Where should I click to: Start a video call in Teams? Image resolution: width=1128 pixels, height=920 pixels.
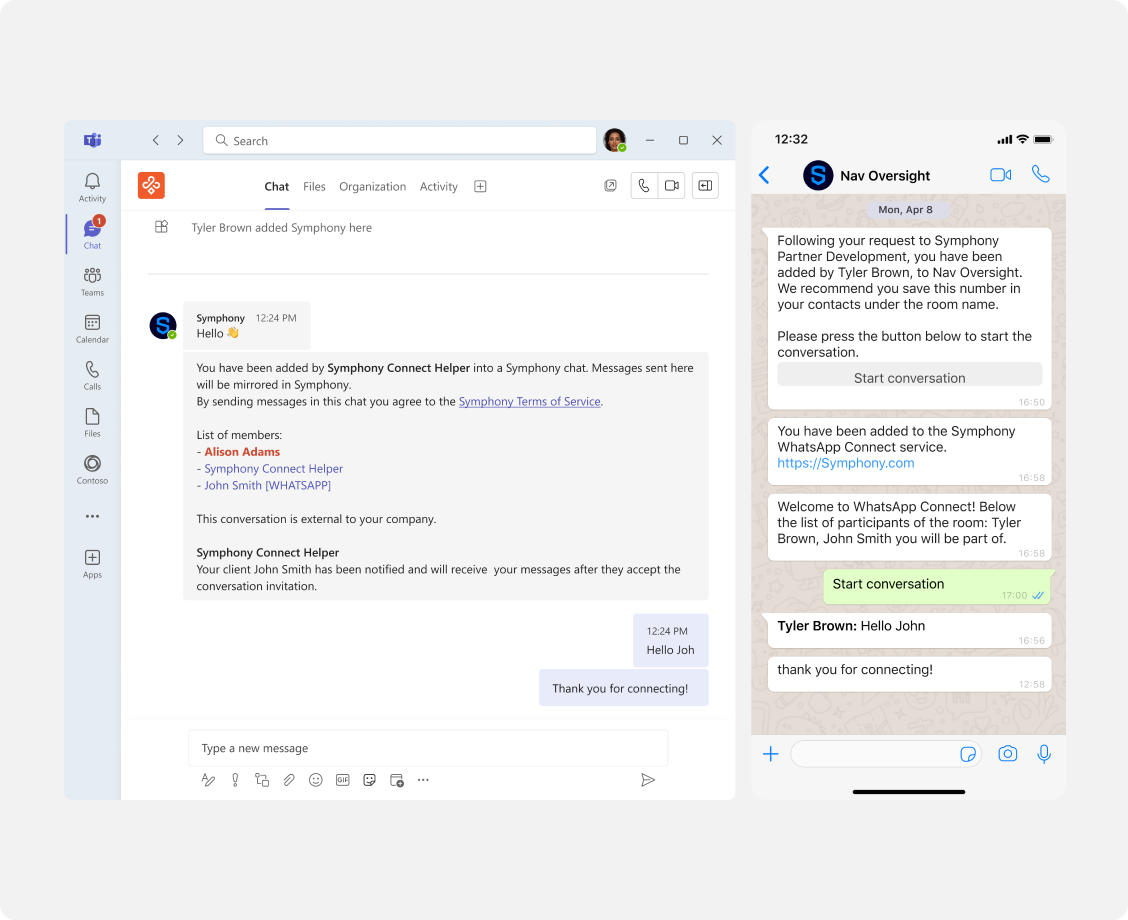click(671, 185)
